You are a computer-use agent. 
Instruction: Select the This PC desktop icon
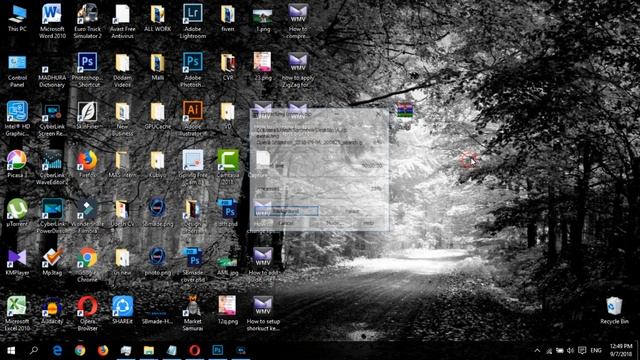(x=17, y=18)
